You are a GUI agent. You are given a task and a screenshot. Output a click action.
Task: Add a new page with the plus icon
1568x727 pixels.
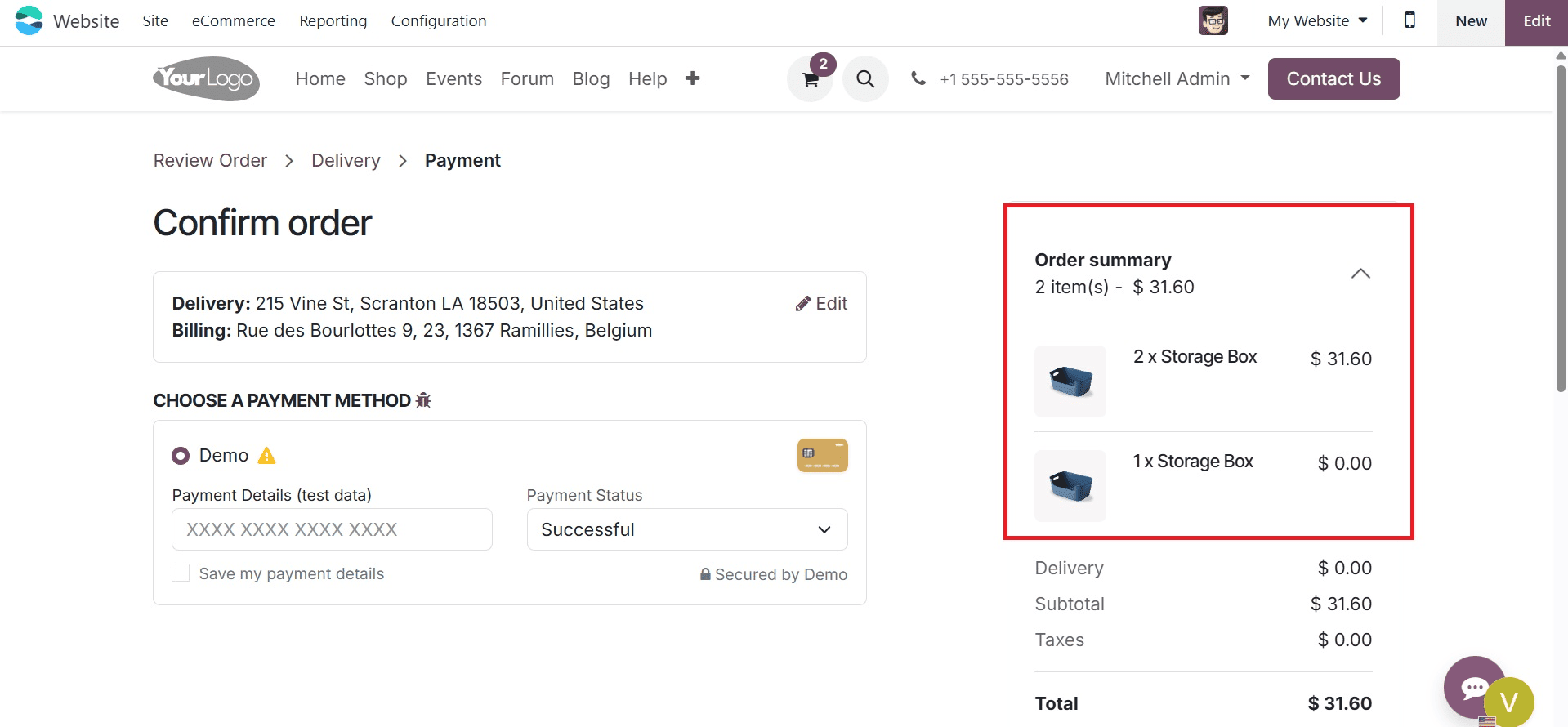(692, 78)
